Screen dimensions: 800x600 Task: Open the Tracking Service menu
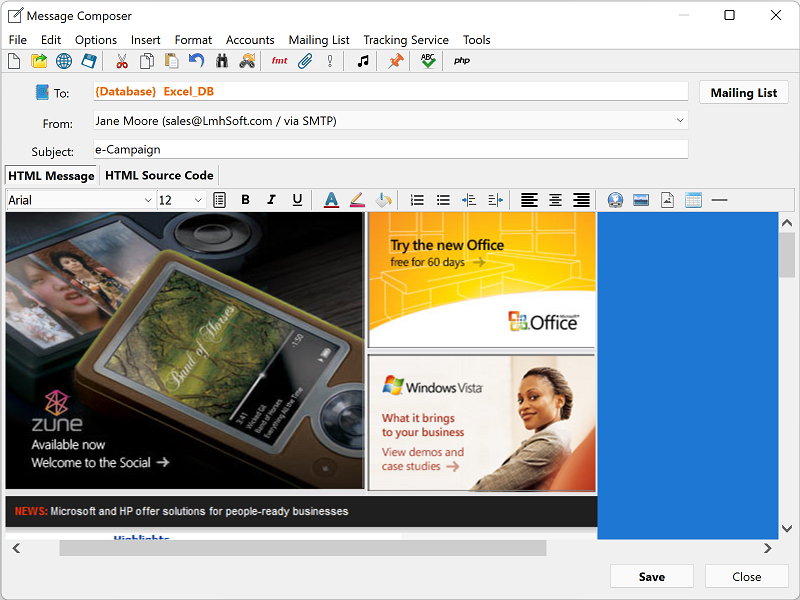coord(406,40)
